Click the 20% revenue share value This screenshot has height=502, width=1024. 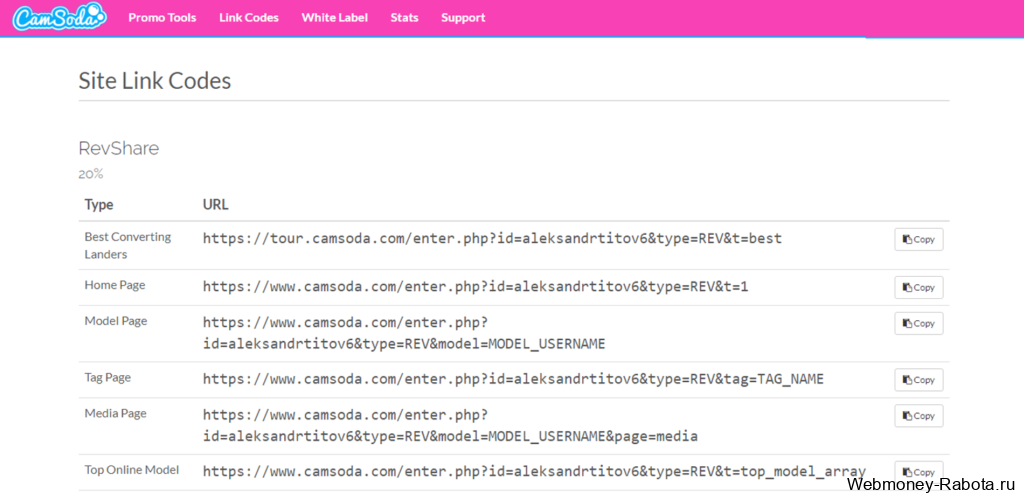click(x=91, y=174)
